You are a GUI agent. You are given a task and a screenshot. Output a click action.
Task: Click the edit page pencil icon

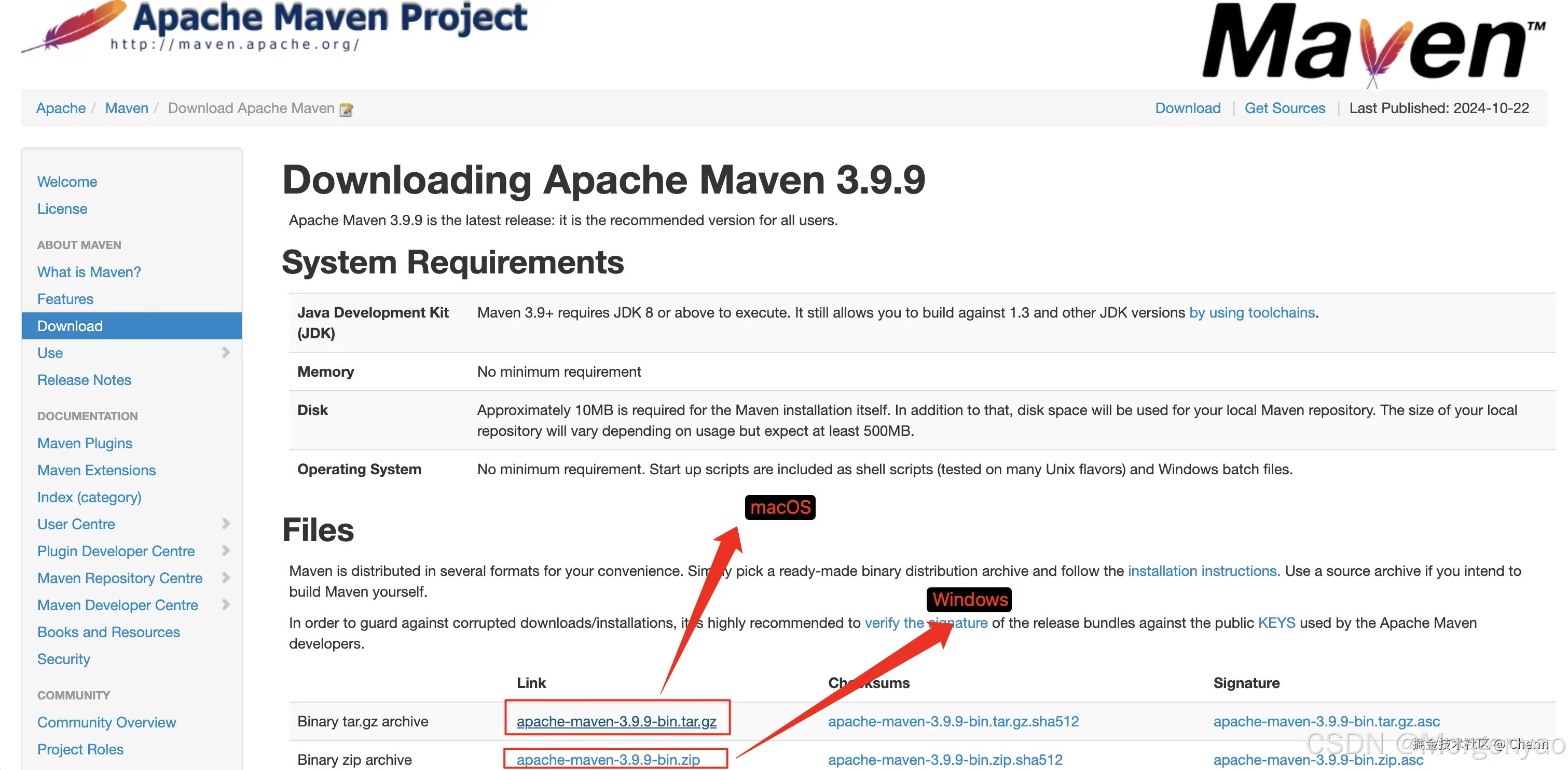[347, 109]
